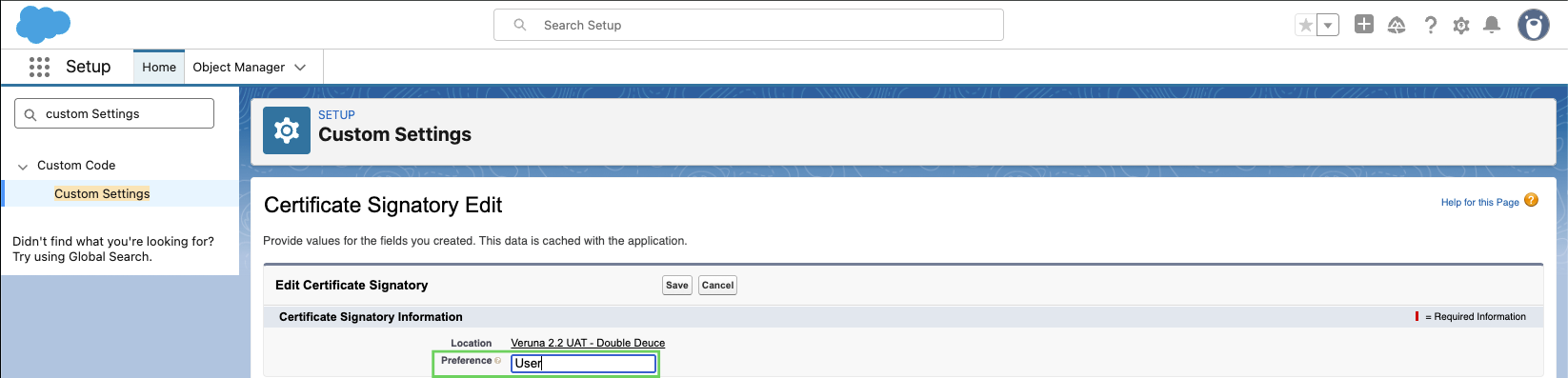1568x378 pixels.
Task: Click the Edit Certificate Signatory title text
Action: [x=352, y=285]
